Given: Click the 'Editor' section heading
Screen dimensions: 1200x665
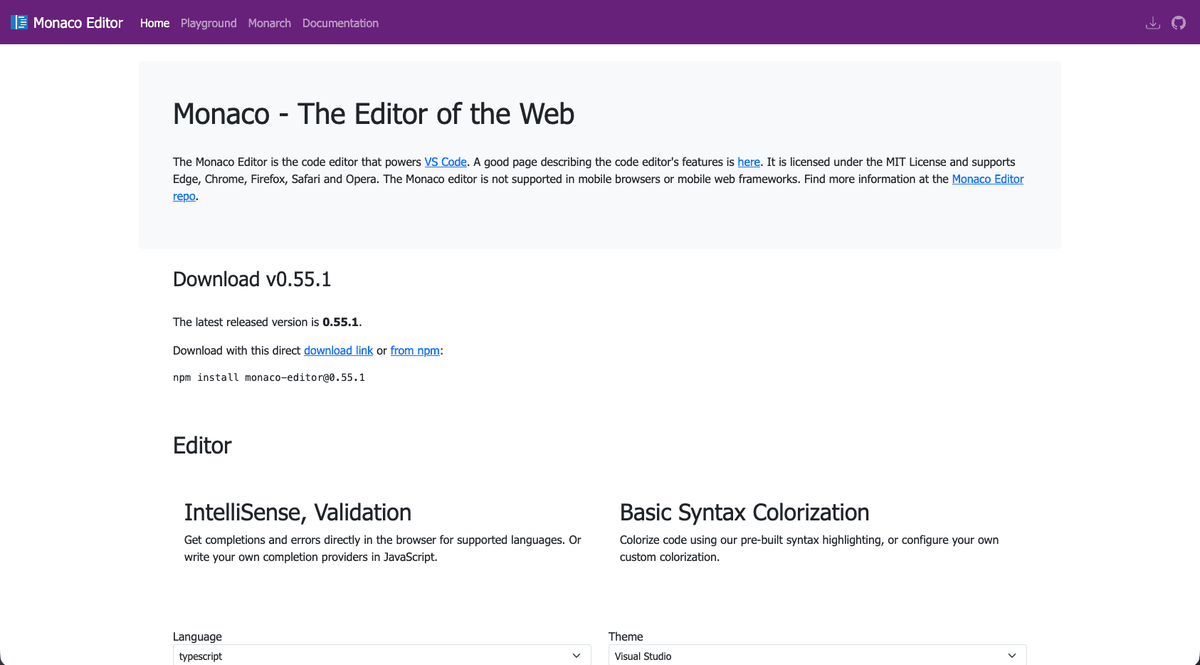Looking at the screenshot, I should tap(202, 445).
